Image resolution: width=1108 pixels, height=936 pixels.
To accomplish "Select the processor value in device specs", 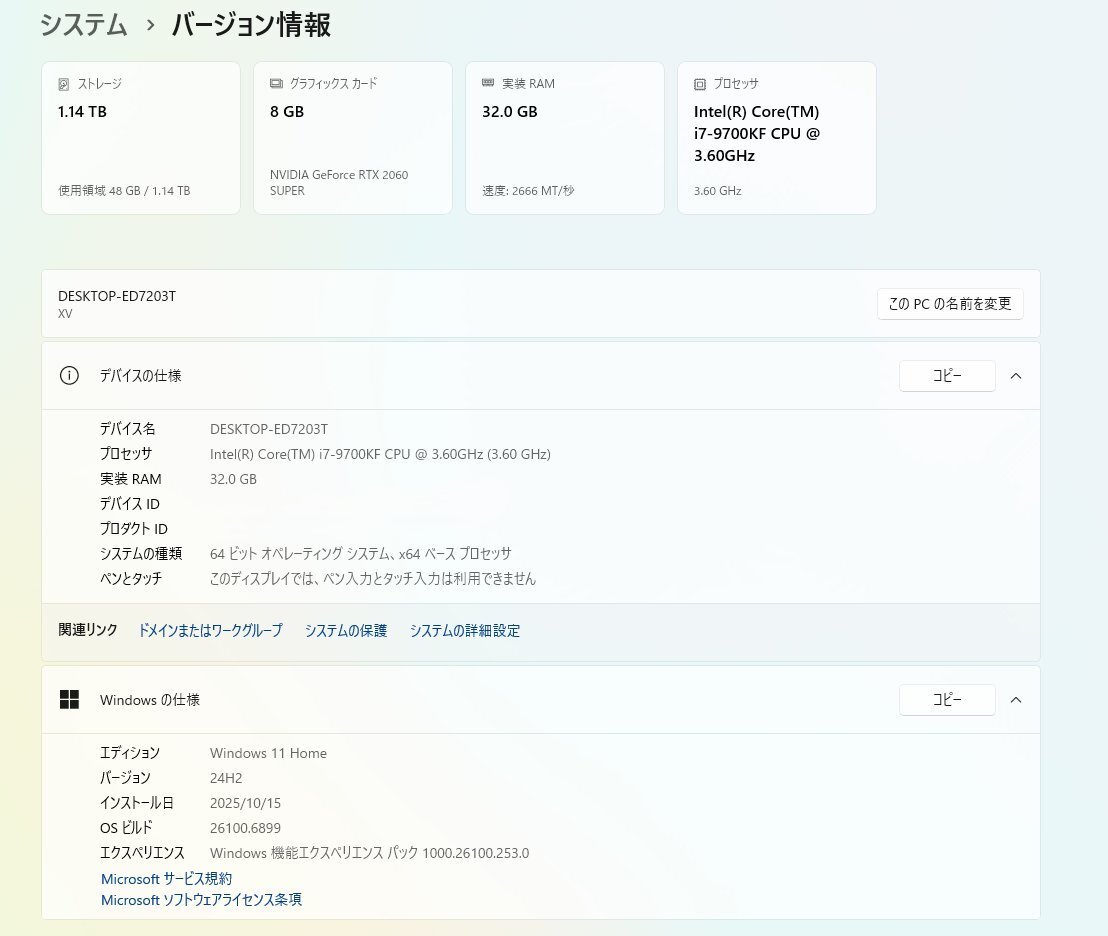I will [380, 454].
